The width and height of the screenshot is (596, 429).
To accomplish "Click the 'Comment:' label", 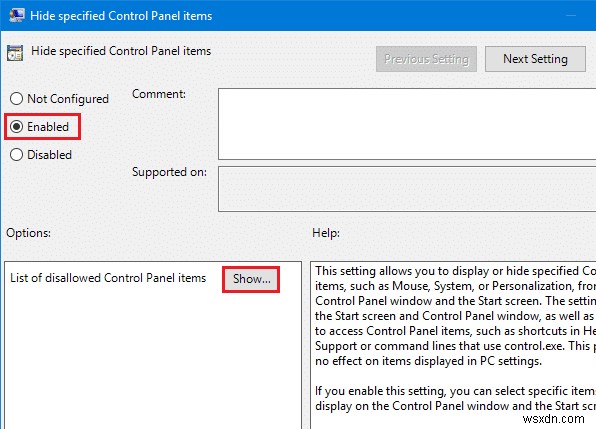I will [159, 93].
